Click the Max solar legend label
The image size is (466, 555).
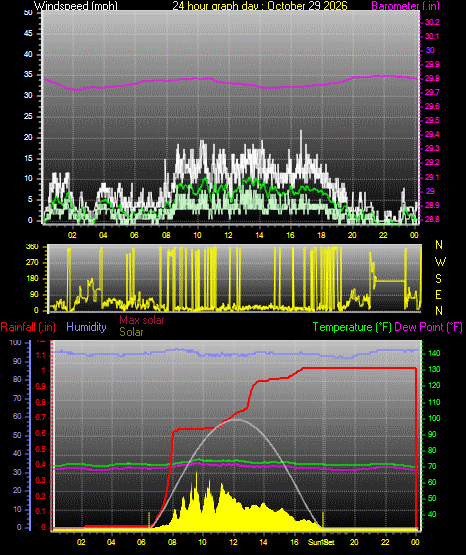(x=142, y=320)
